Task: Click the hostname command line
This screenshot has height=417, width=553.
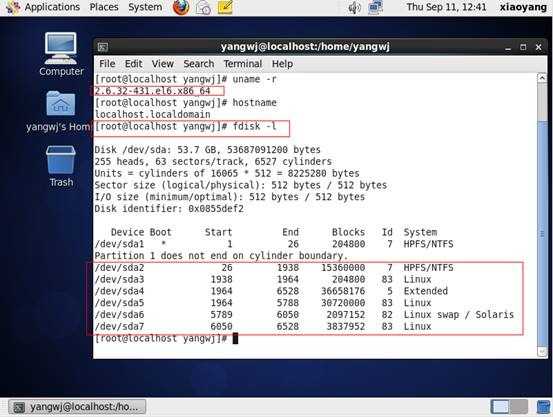Action: coord(186,103)
